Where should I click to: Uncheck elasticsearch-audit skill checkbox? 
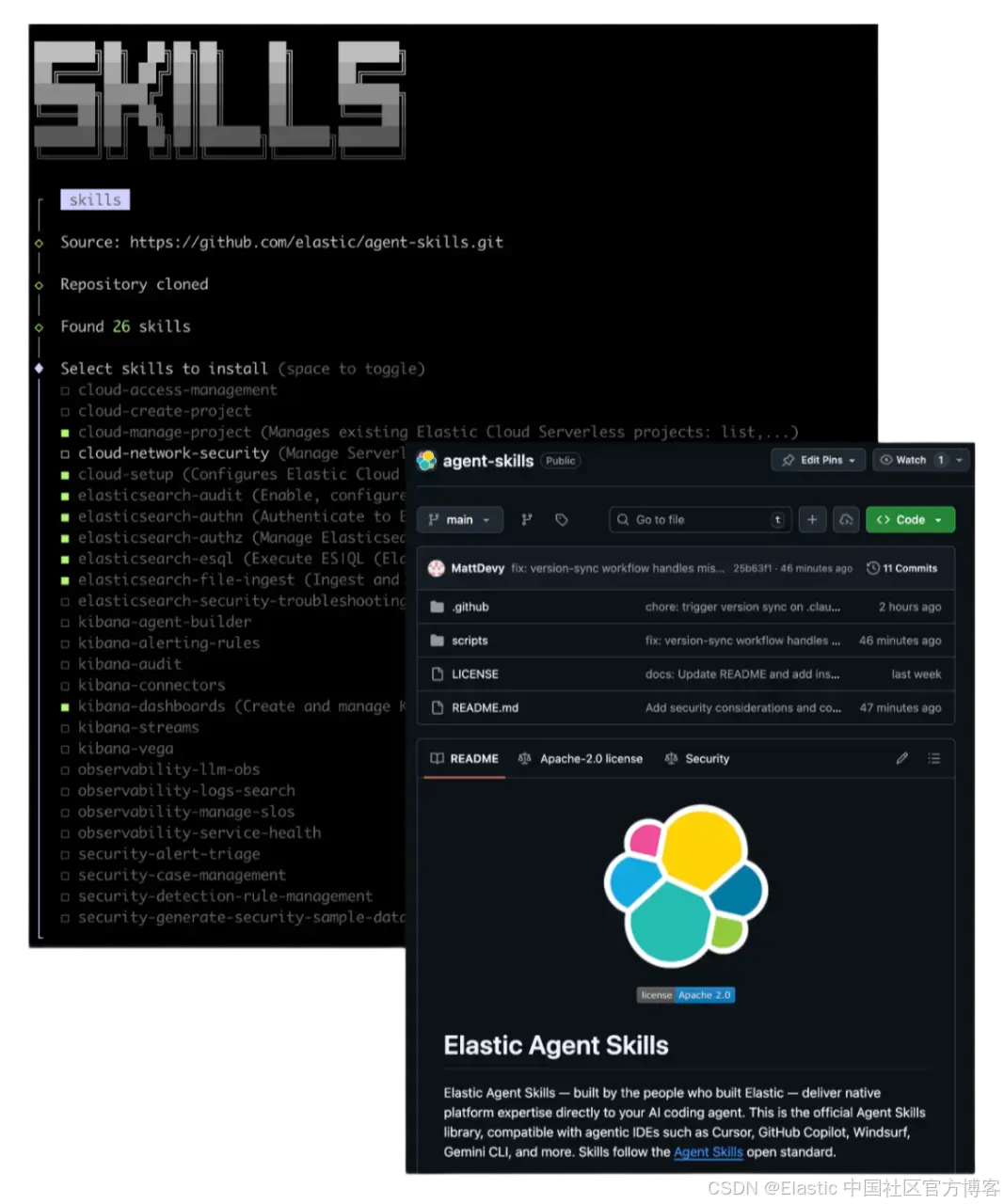[x=65, y=496]
